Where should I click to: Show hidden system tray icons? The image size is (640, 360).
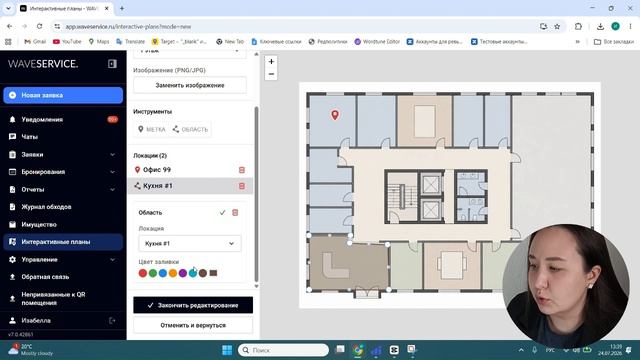click(521, 350)
